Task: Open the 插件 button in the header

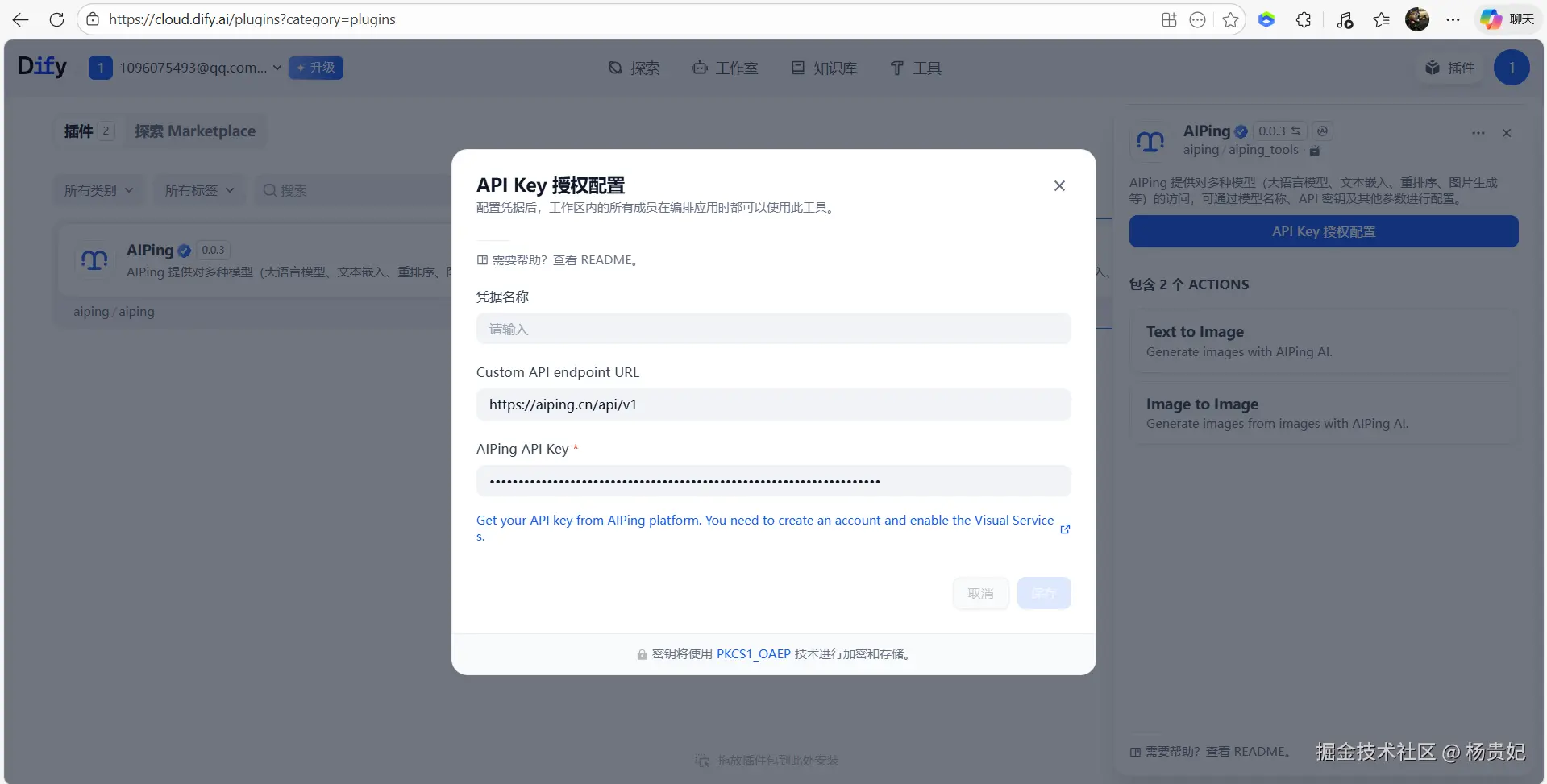Action: tap(1450, 68)
